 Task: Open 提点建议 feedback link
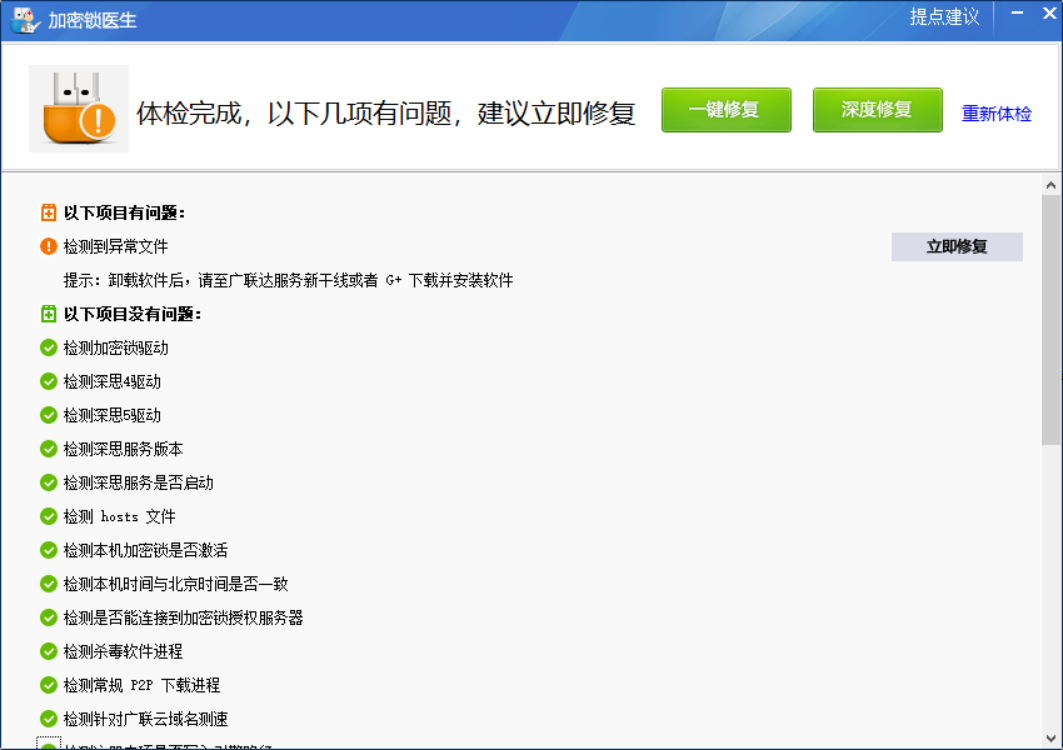coord(944,17)
